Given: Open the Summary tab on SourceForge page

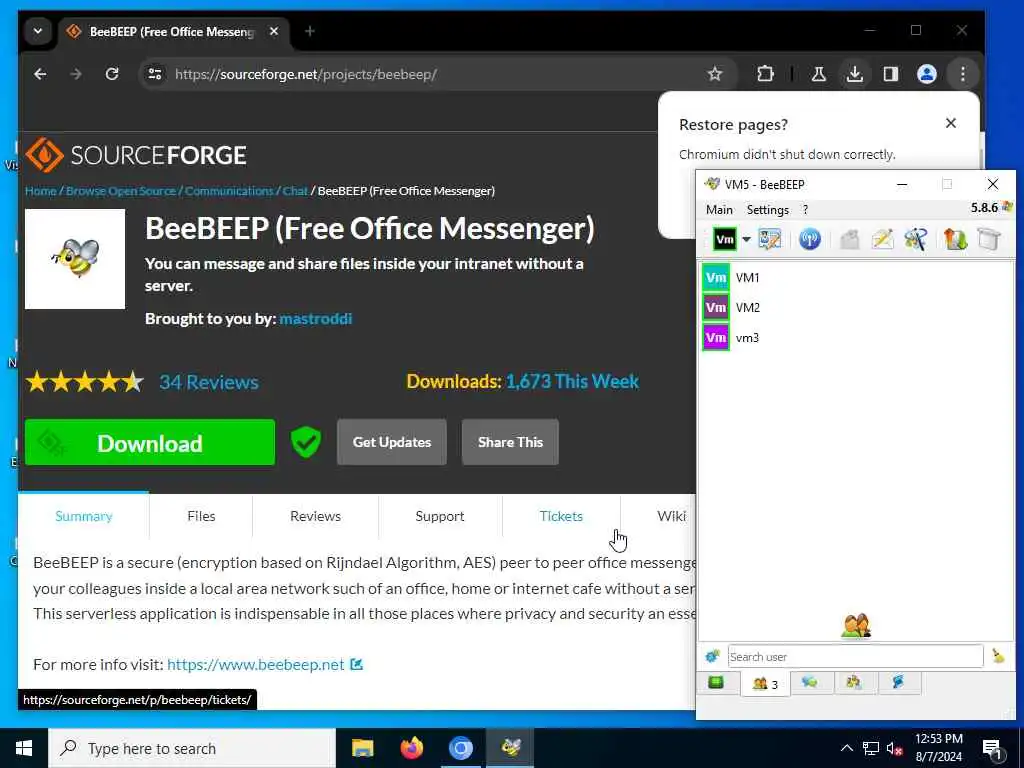Looking at the screenshot, I should point(84,516).
